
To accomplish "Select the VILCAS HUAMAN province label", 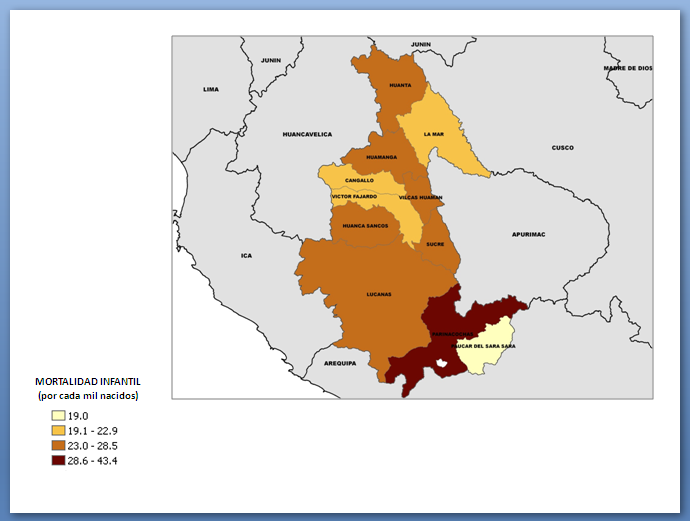I will click(x=420, y=198).
